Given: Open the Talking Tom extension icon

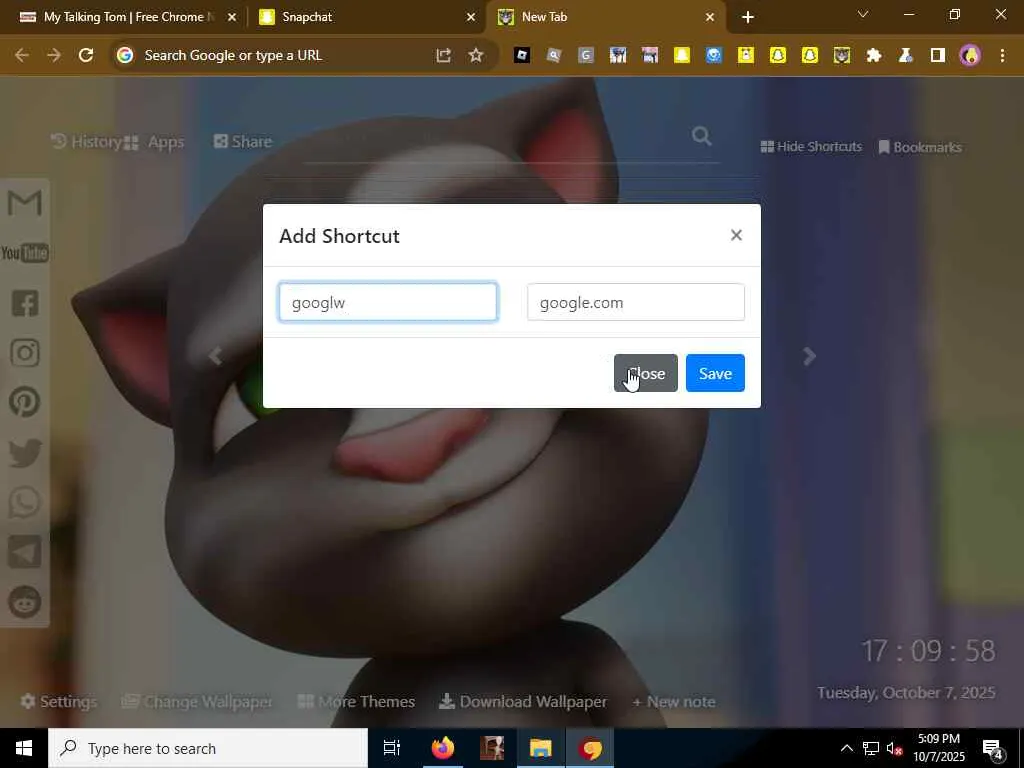Looking at the screenshot, I should [842, 56].
